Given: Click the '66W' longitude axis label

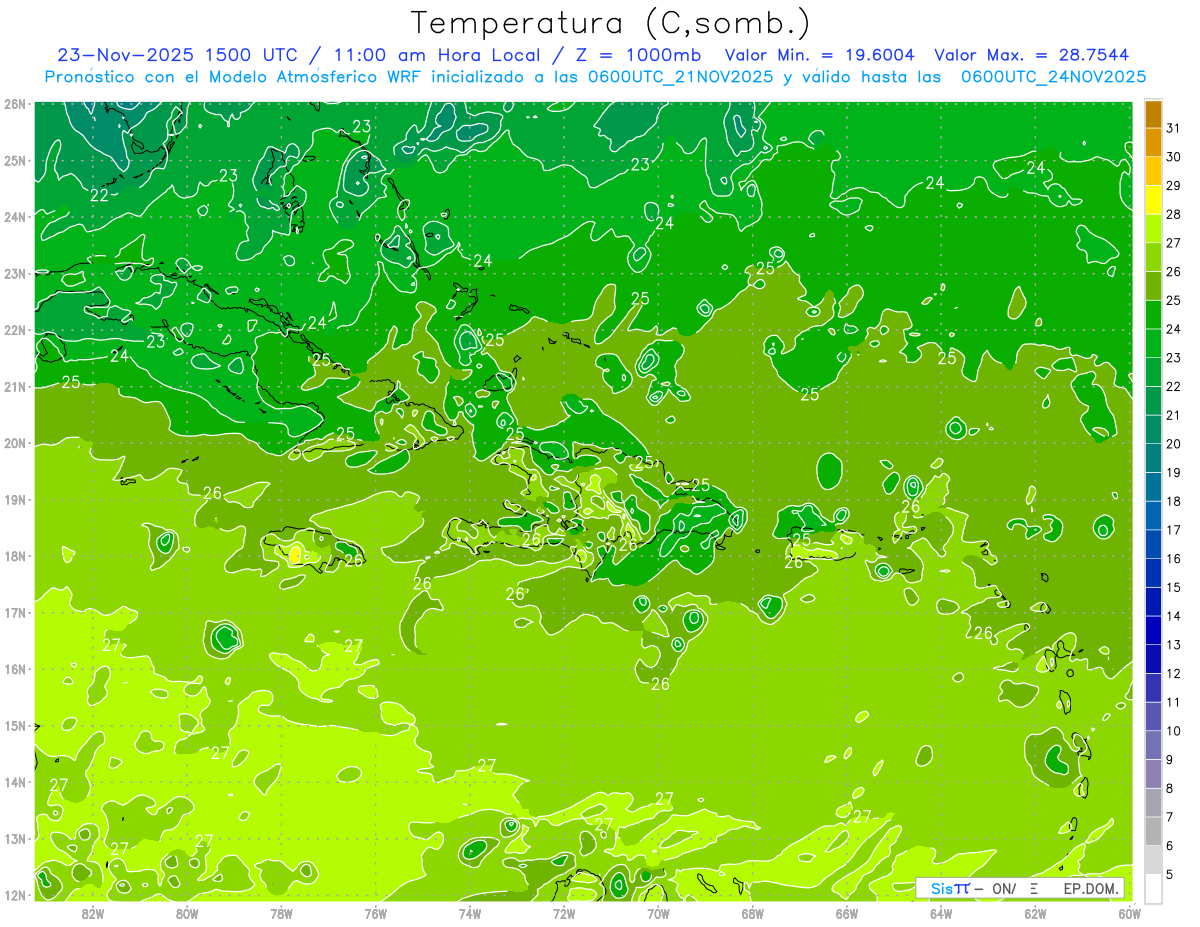Looking at the screenshot, I should tap(847, 912).
